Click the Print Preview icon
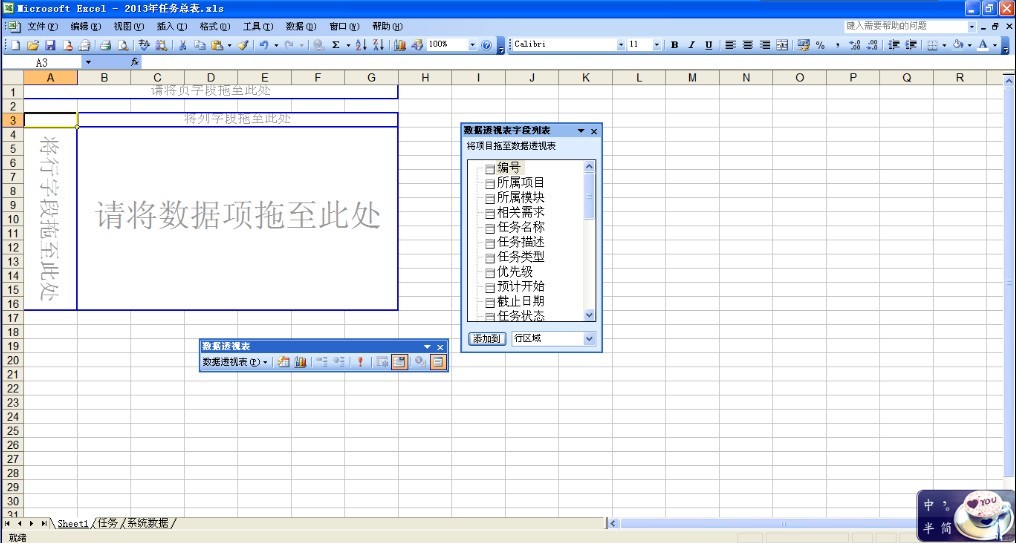Image resolution: width=1016 pixels, height=543 pixels. pyautogui.click(x=122, y=45)
